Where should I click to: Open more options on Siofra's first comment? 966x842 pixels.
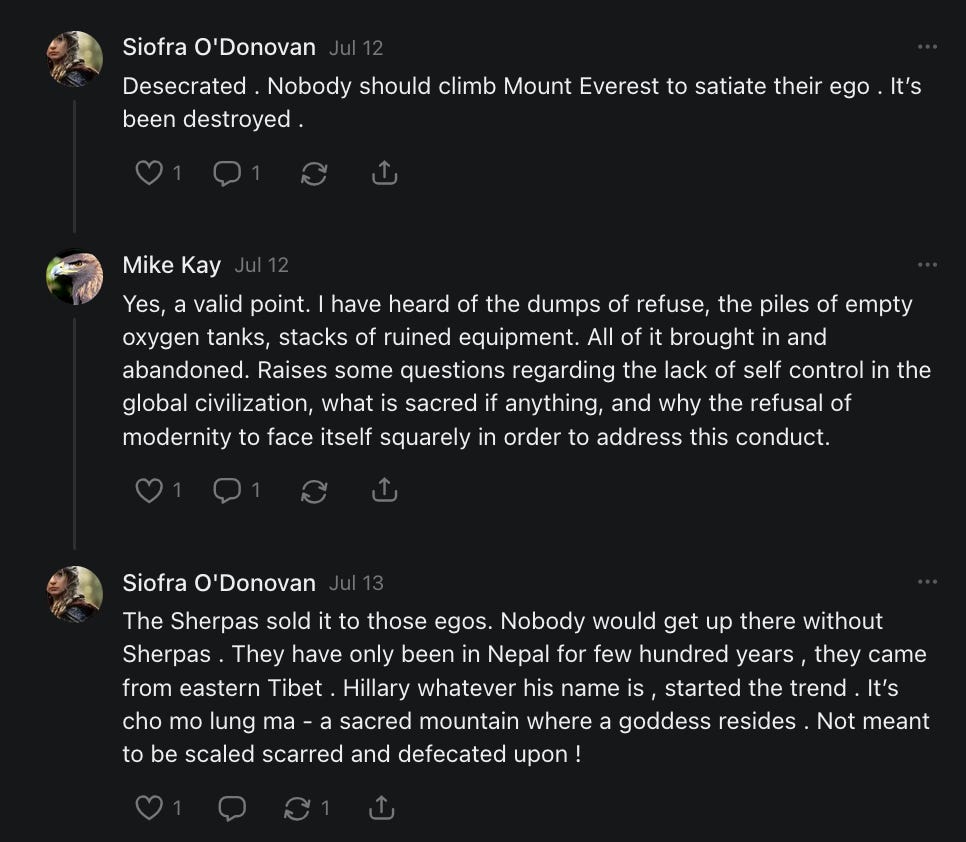pos(927,47)
